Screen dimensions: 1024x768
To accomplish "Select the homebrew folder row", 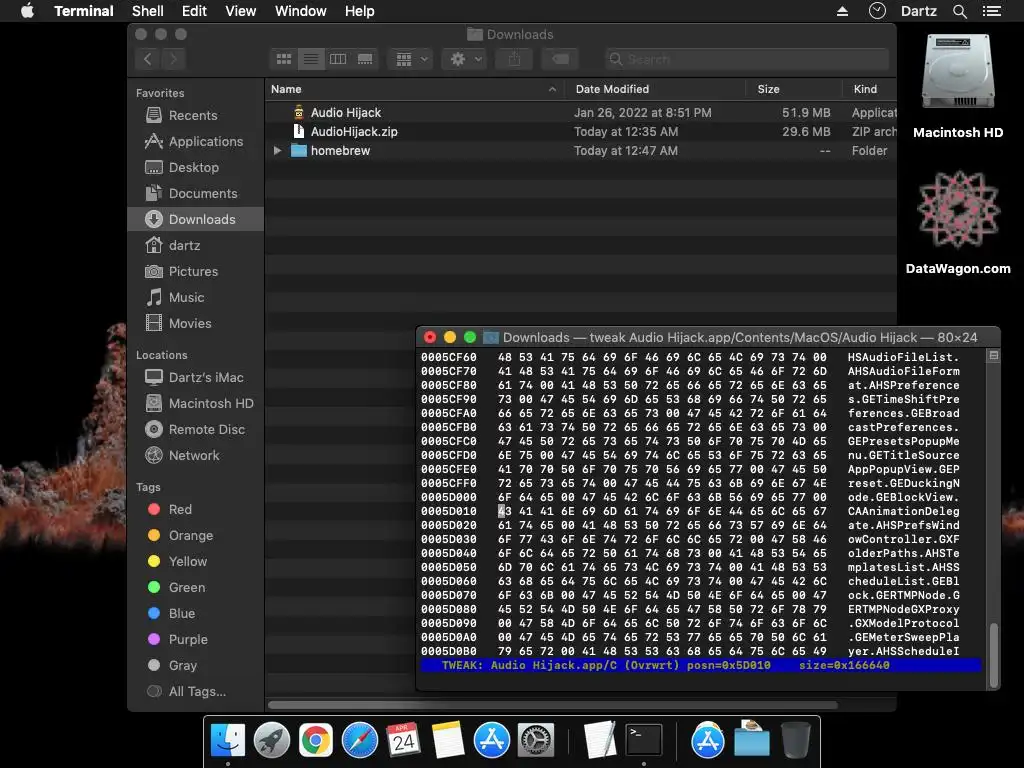I will pyautogui.click(x=581, y=150).
